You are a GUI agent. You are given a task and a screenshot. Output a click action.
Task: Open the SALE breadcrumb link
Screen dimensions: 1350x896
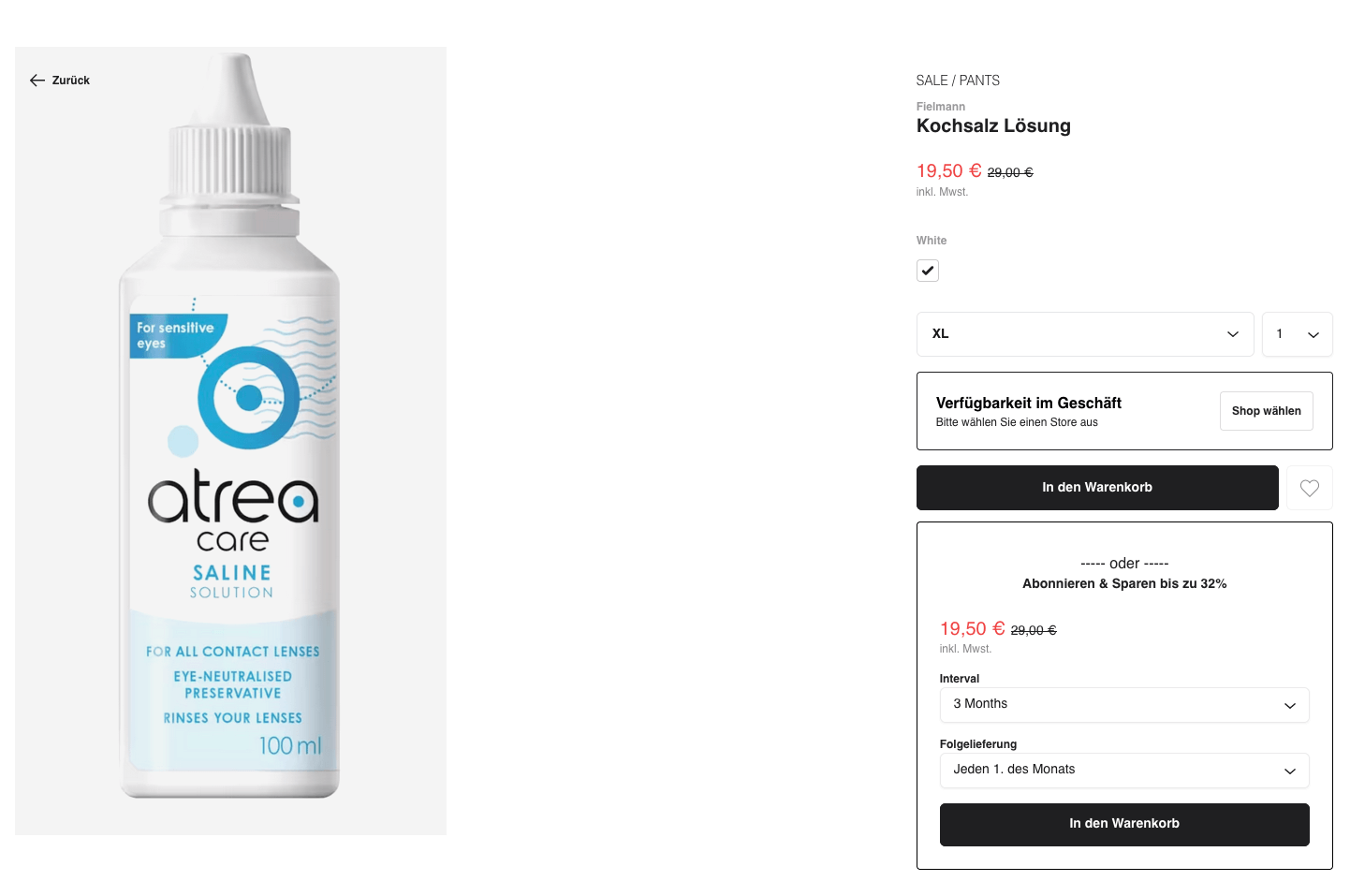click(932, 81)
